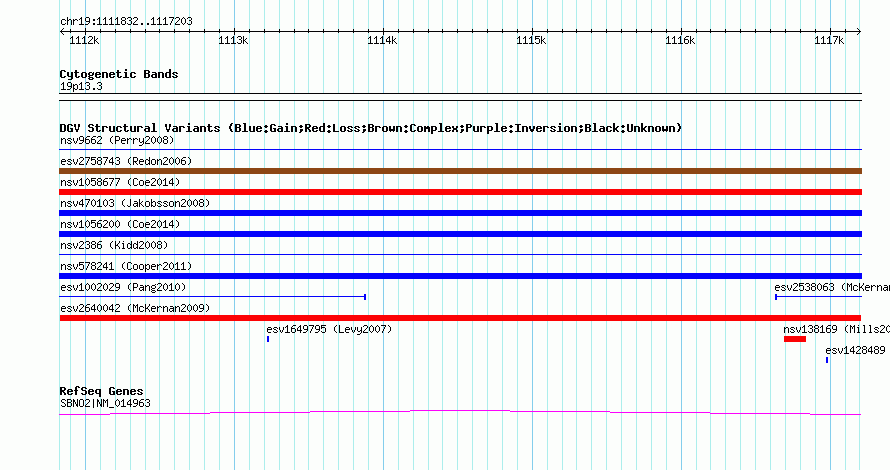Open the Cytogenetic Bands track title
This screenshot has height=470, width=890.
[119, 74]
